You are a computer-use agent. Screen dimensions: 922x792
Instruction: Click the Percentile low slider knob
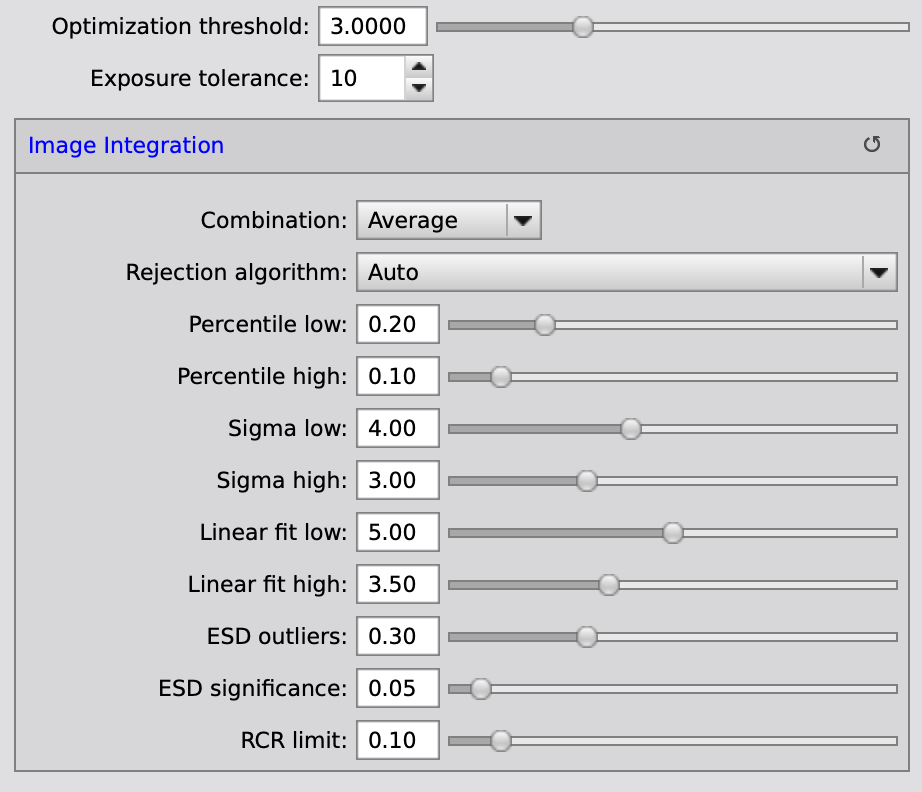(x=544, y=325)
